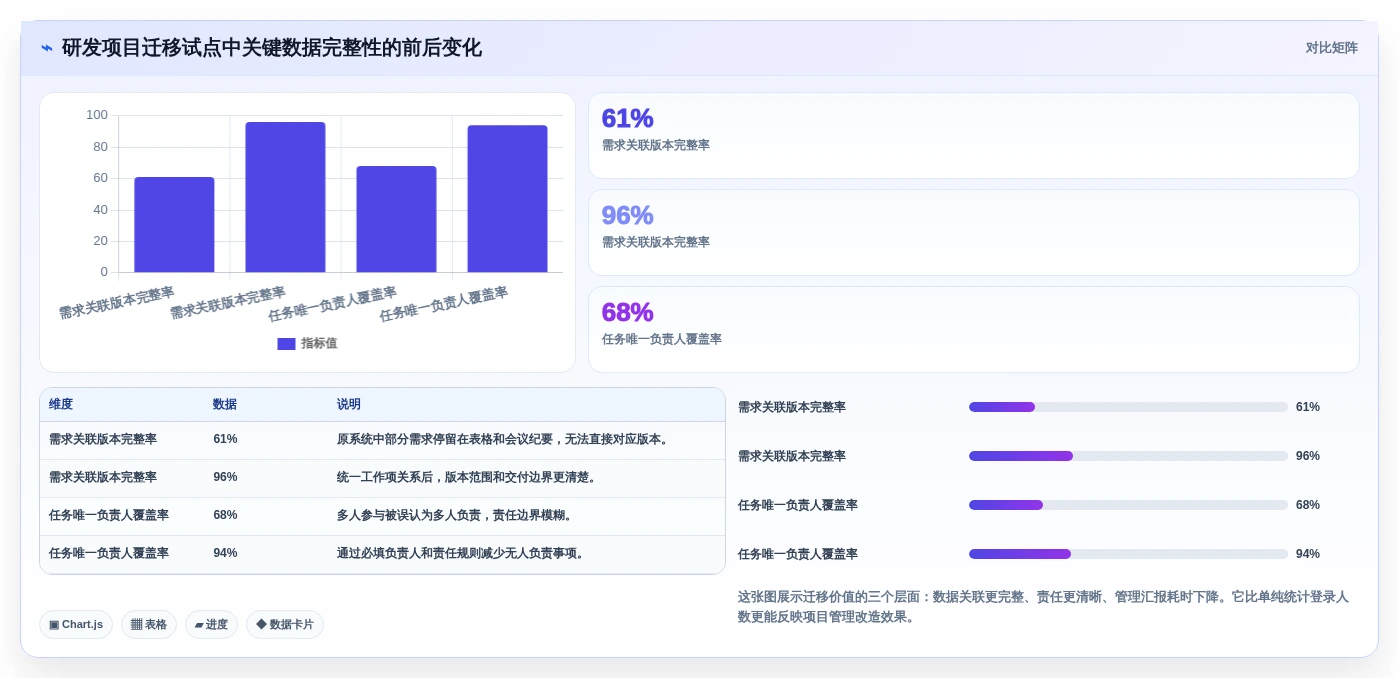
Task: Click the 任务唯一负责人覆盖率 label in the 68% card
Action: (661, 339)
